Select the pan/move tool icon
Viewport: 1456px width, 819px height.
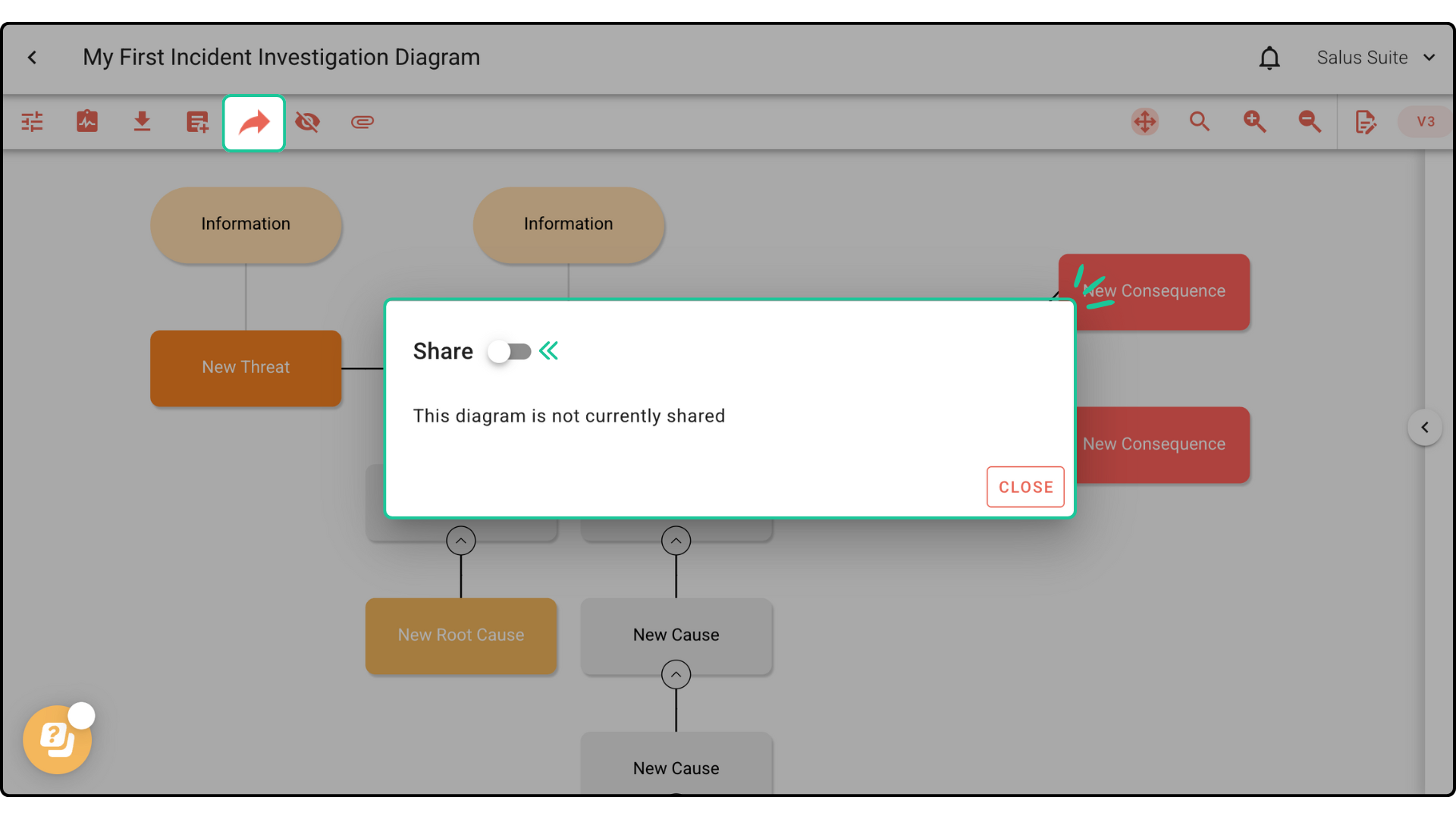1144,121
